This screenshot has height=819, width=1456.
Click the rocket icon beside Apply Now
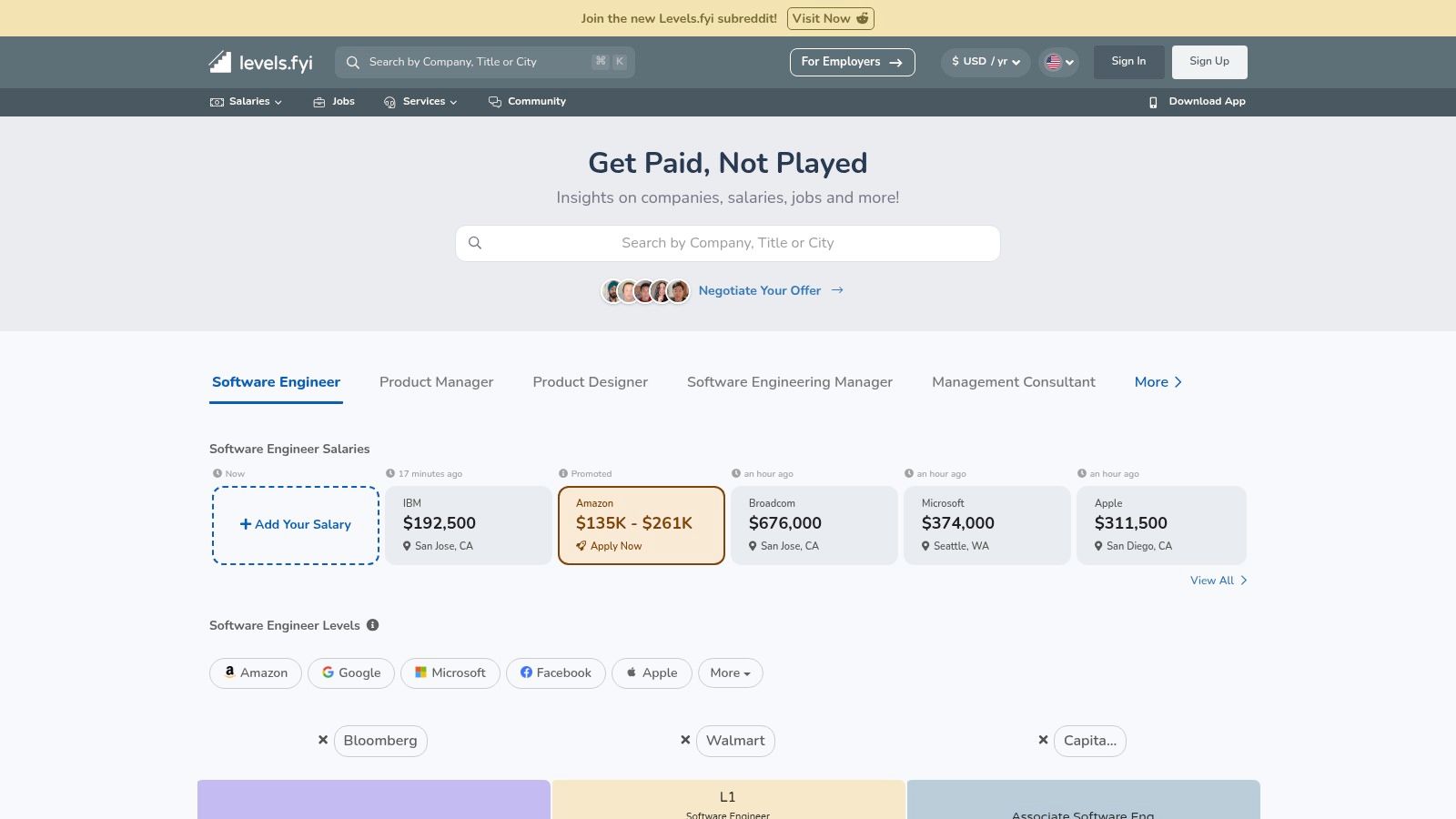click(581, 546)
